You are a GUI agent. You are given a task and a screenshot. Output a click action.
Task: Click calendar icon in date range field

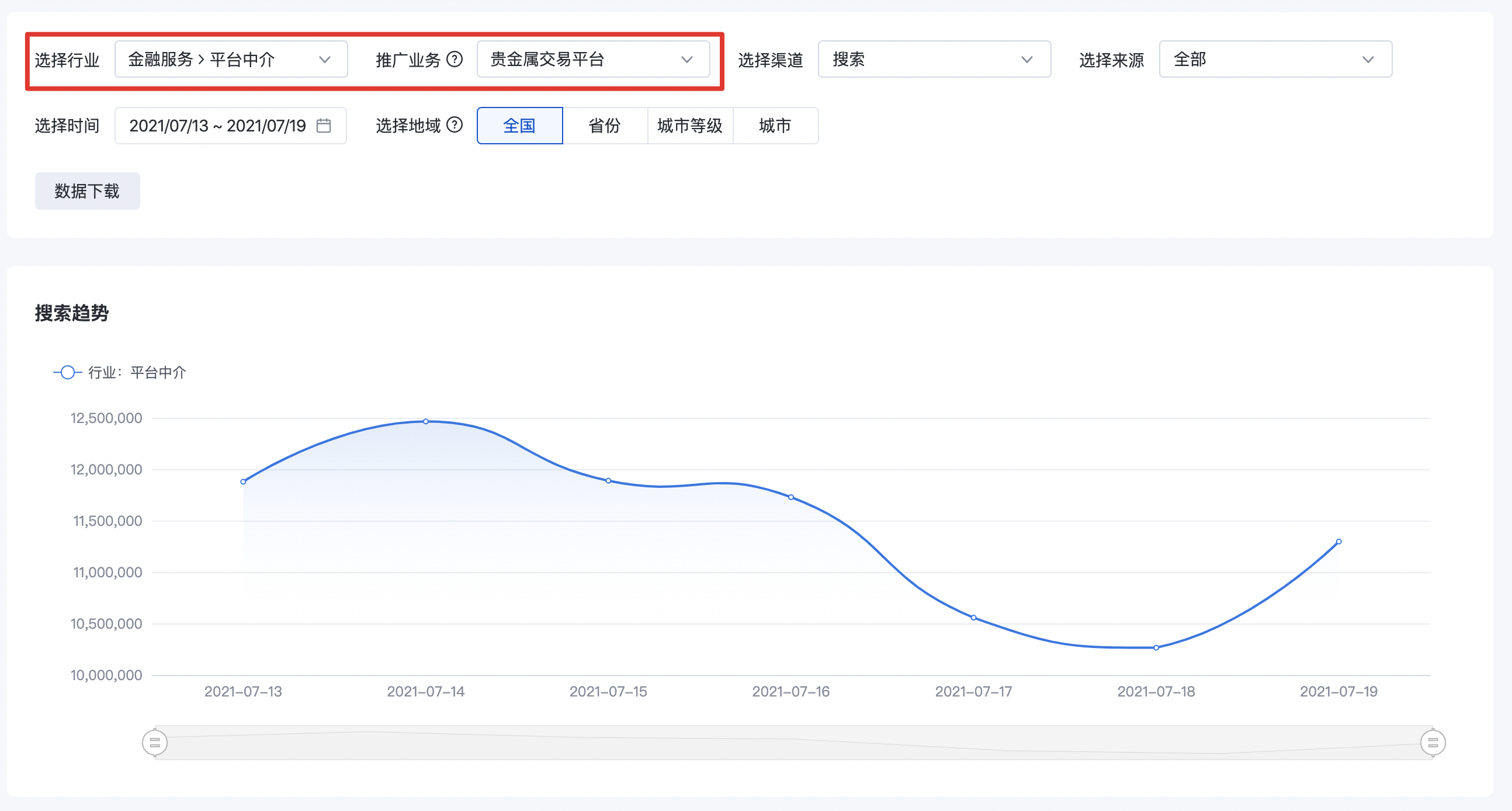point(324,126)
